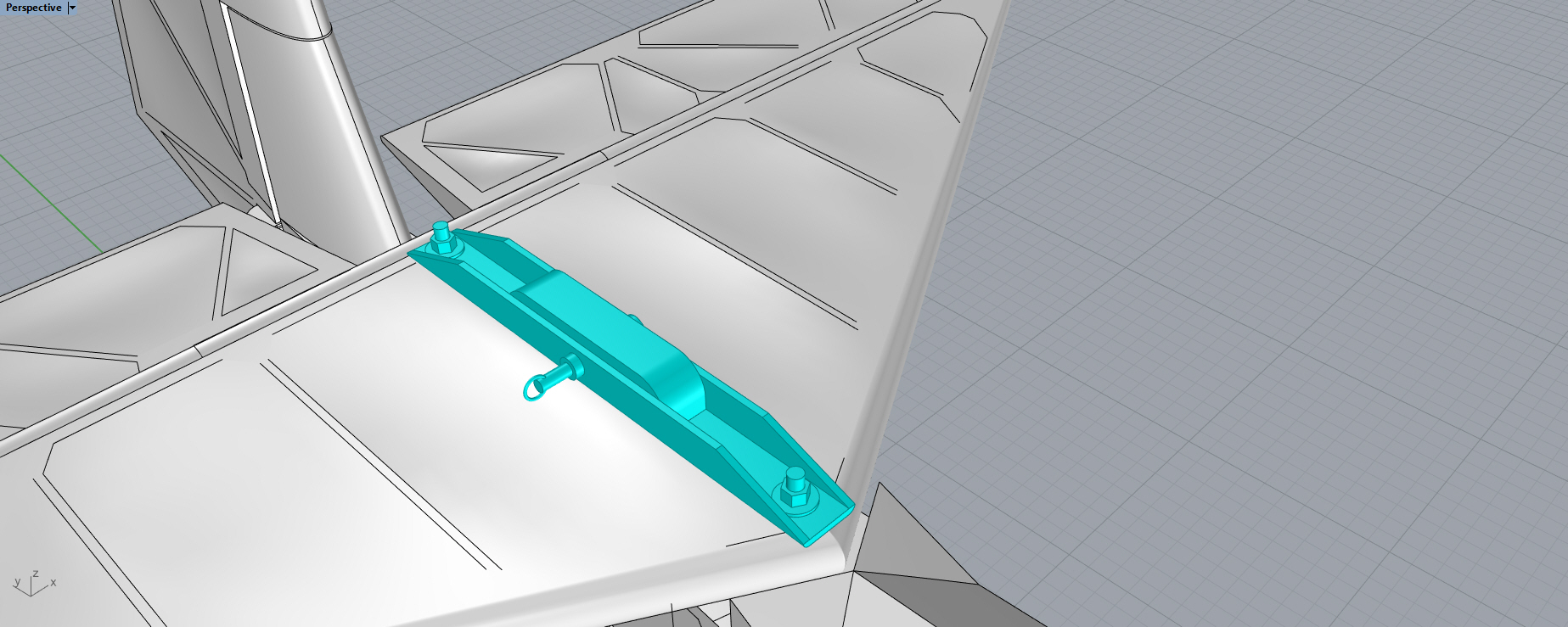The image size is (1568, 627).
Task: Select the vertical tail fin surface
Action: pyautogui.click(x=340, y=127)
